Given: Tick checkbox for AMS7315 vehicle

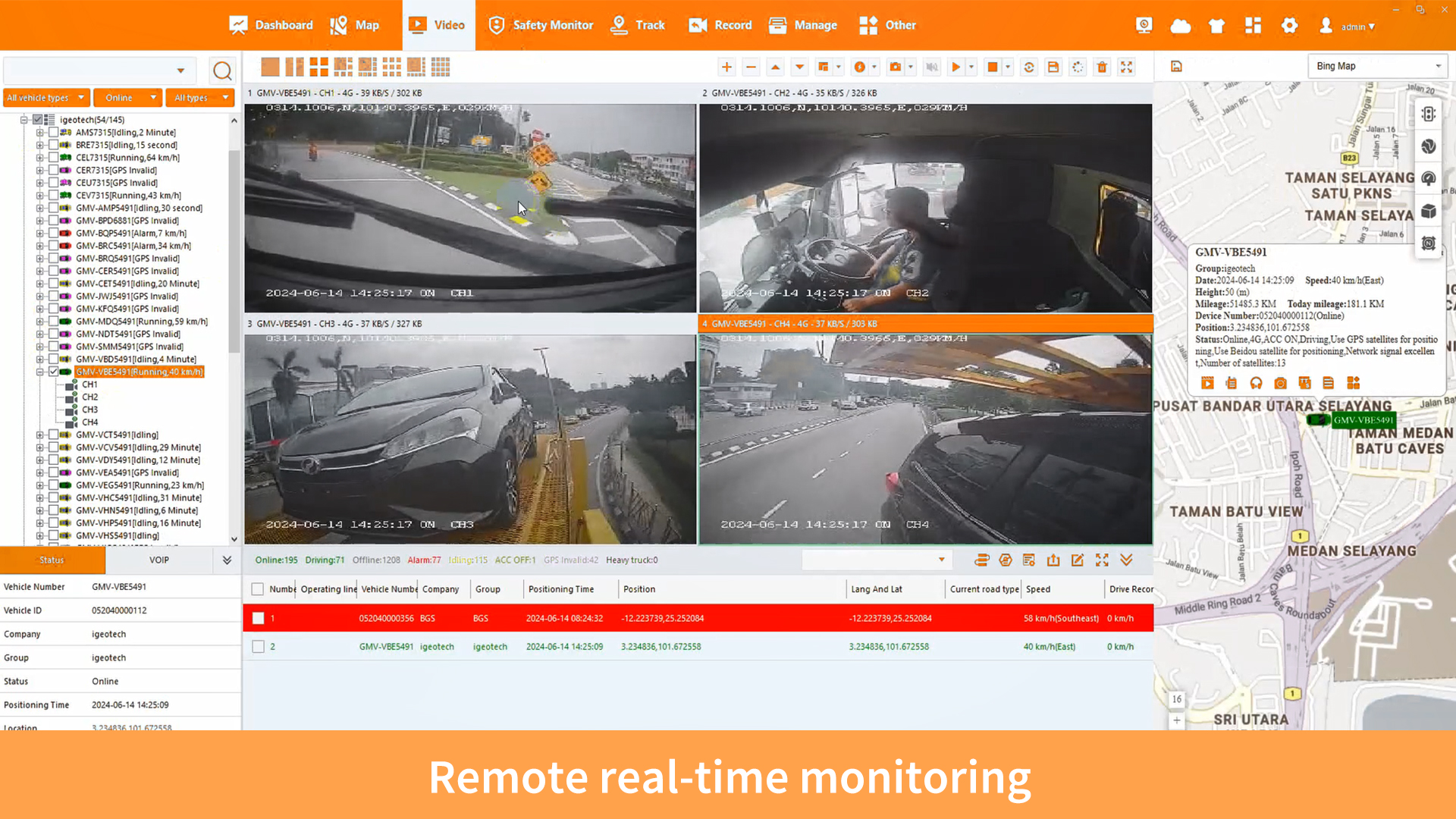Looking at the screenshot, I should [54, 132].
